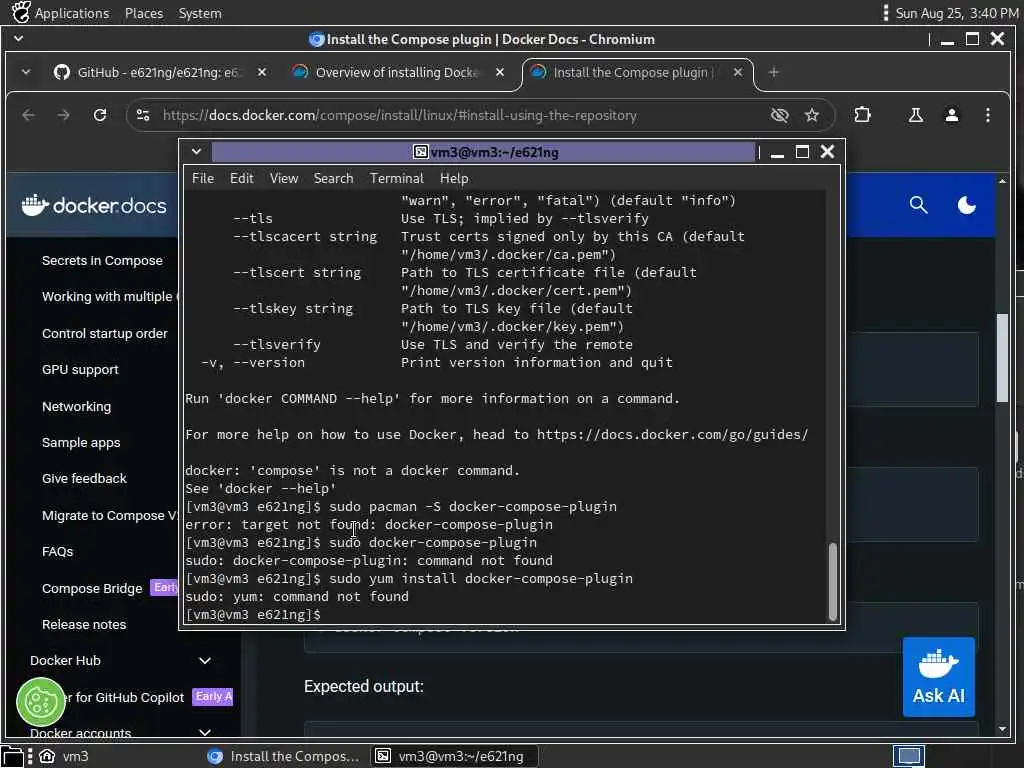Open Secrets in Compose sidebar link

coord(103,261)
